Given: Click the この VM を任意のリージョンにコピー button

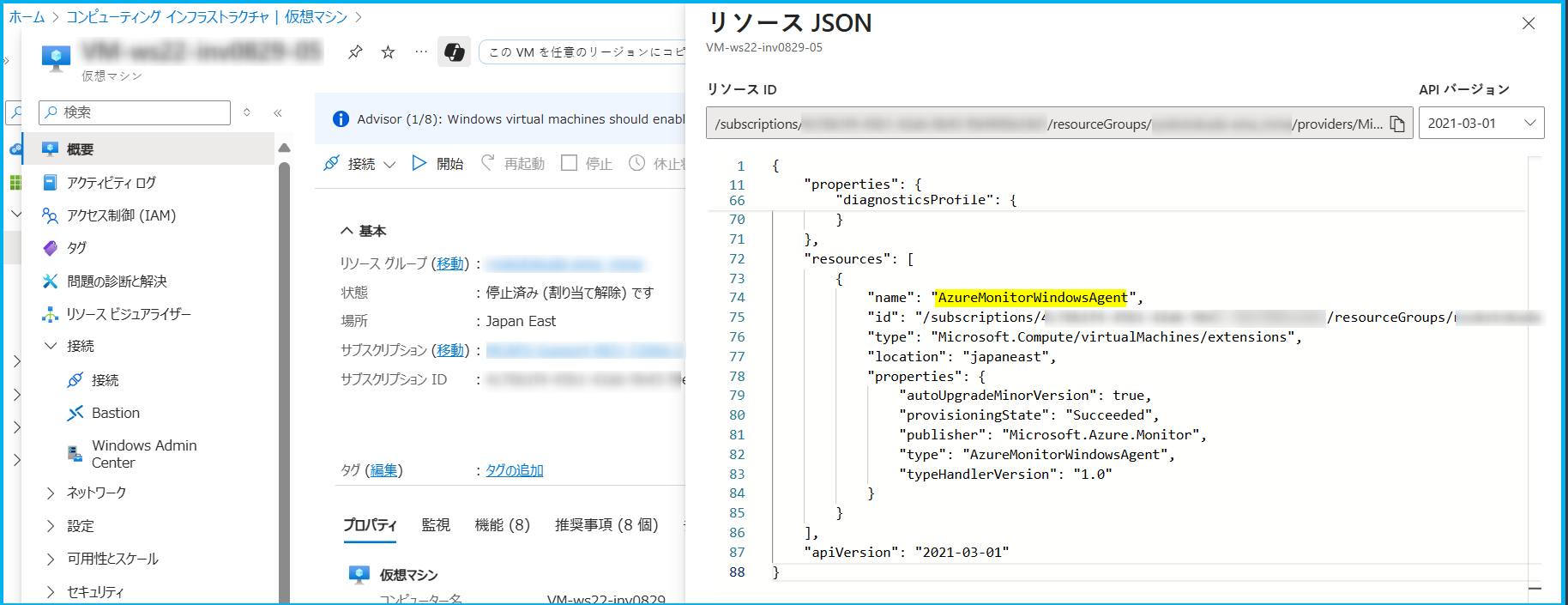Looking at the screenshot, I should click(x=583, y=52).
